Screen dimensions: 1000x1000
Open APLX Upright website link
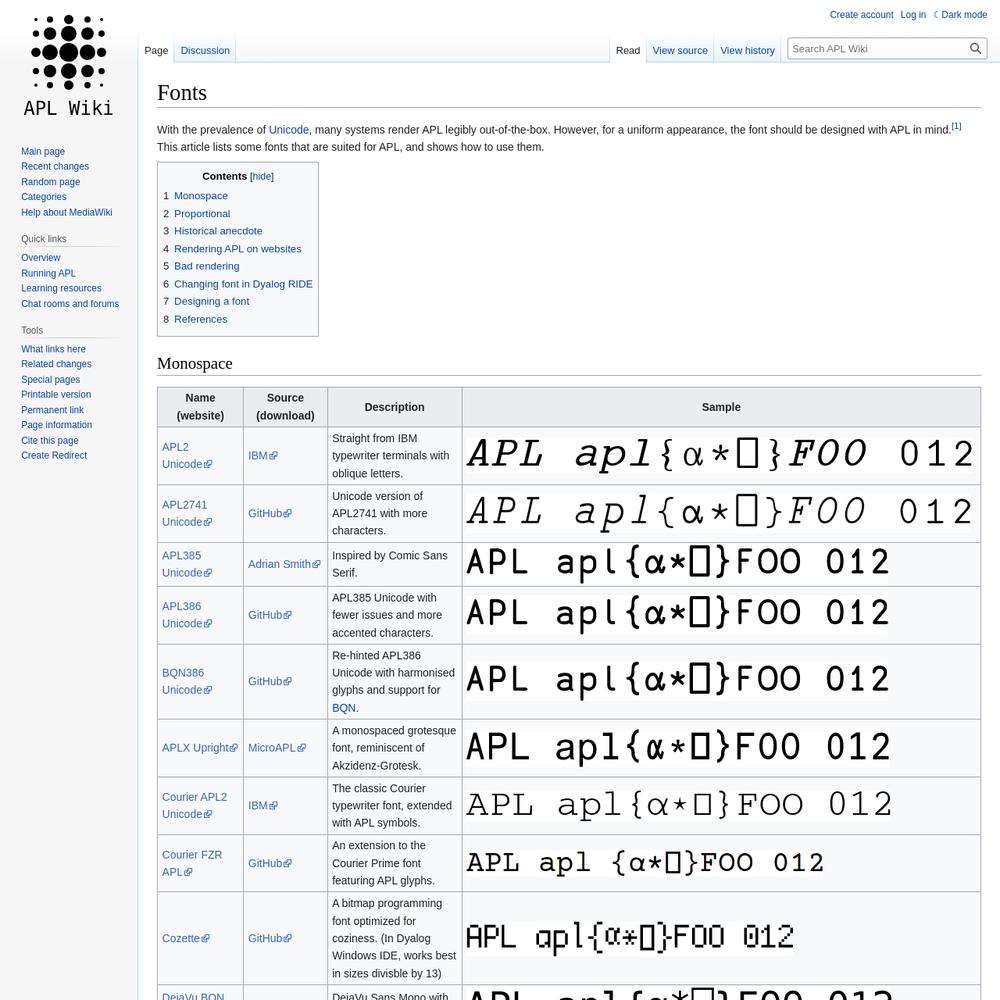(200, 747)
